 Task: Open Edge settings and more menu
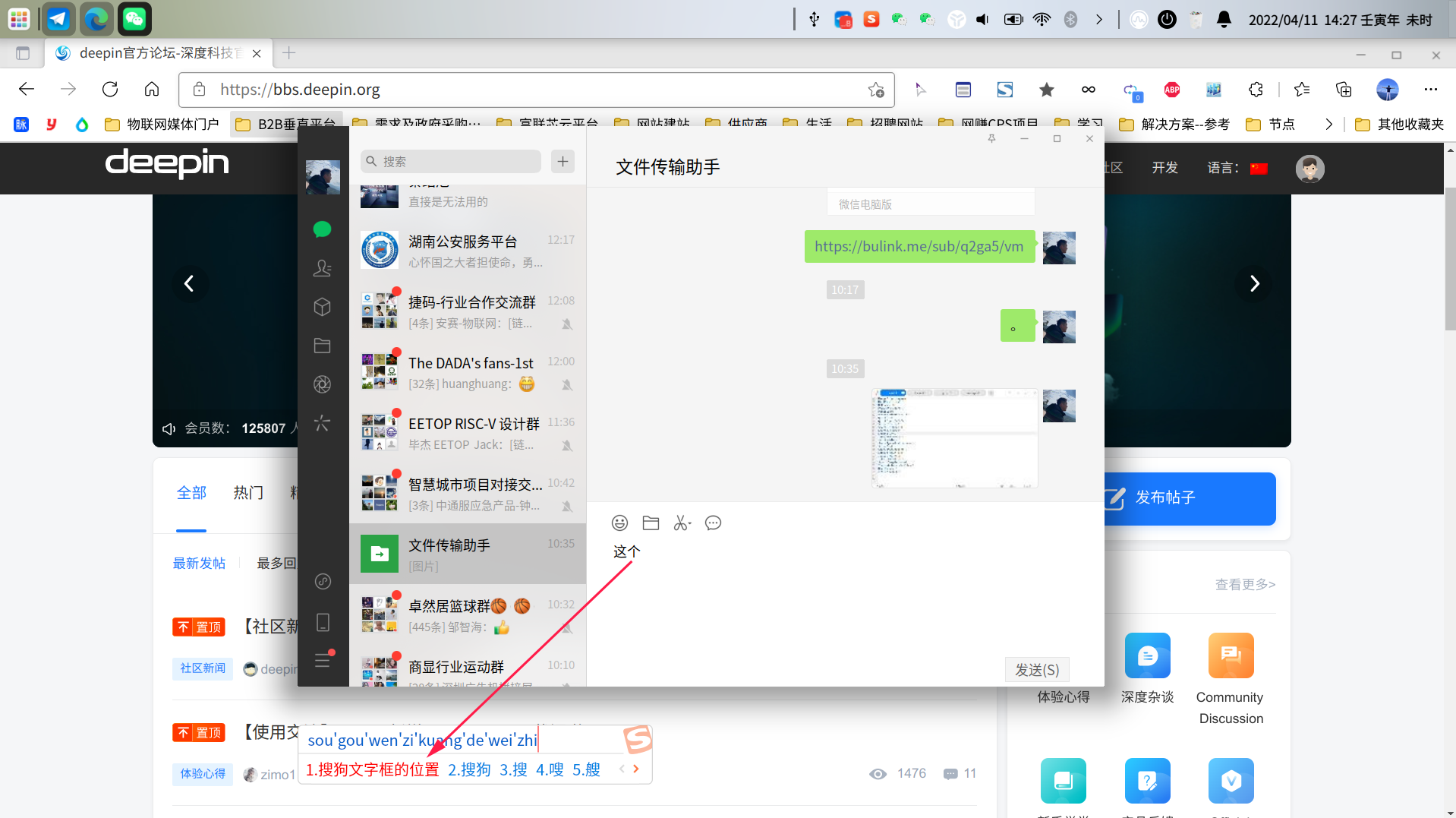pos(1431,90)
